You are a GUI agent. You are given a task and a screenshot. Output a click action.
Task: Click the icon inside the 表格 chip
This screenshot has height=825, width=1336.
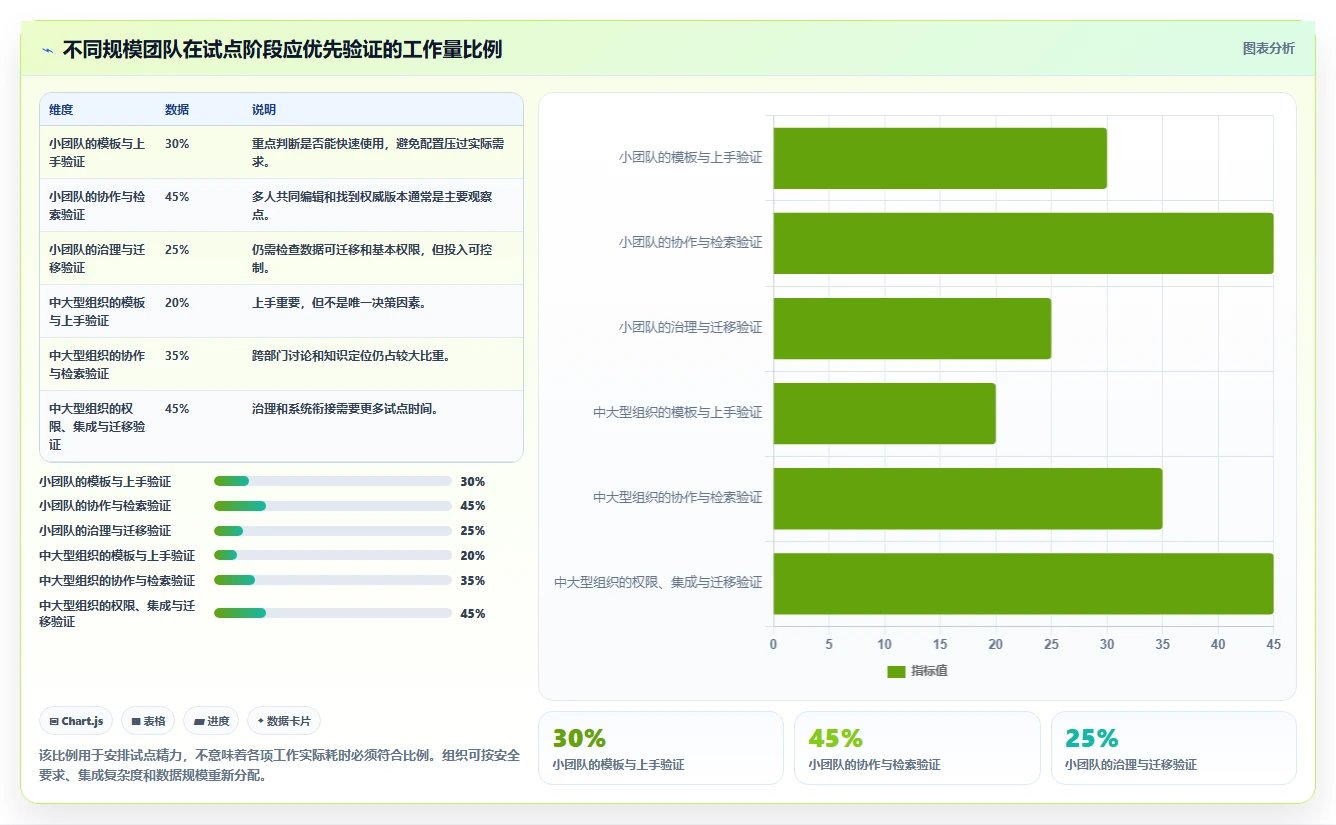[x=136, y=721]
